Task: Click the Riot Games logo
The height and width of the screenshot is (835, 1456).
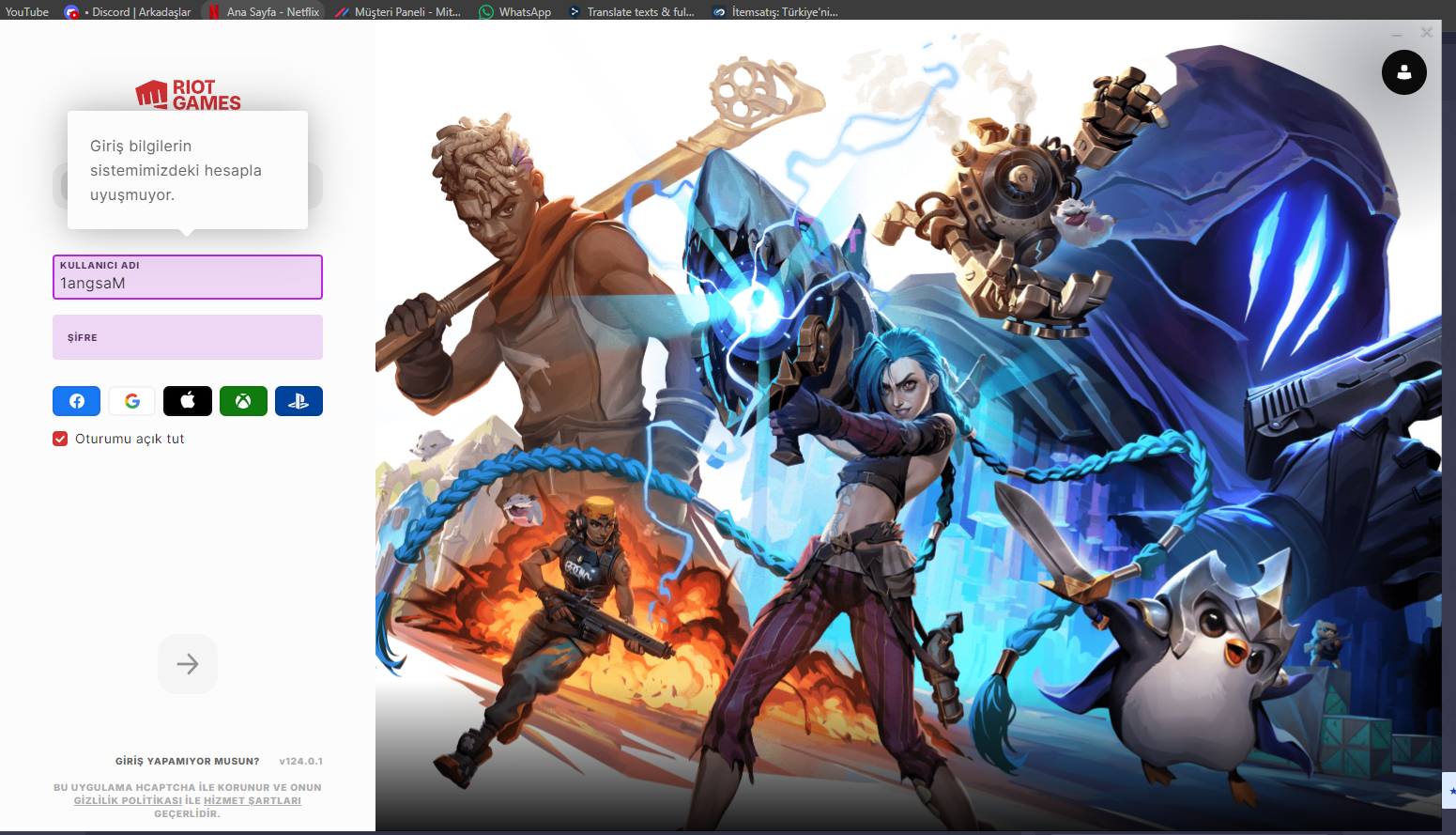Action: point(188,95)
